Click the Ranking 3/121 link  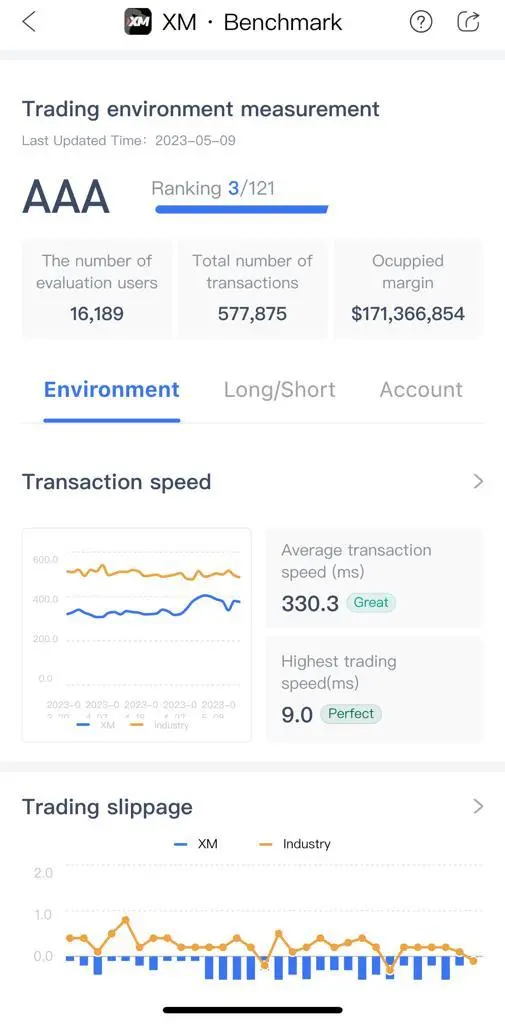tap(213, 189)
